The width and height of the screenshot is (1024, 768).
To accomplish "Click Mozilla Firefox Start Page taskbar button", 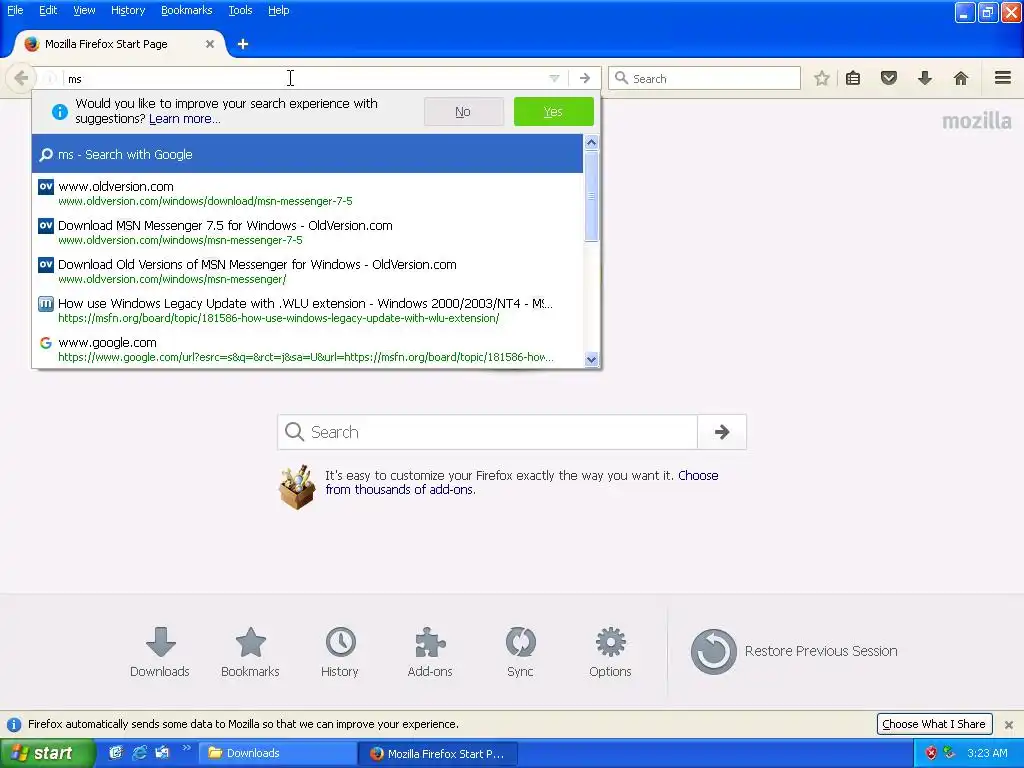I will coord(438,753).
